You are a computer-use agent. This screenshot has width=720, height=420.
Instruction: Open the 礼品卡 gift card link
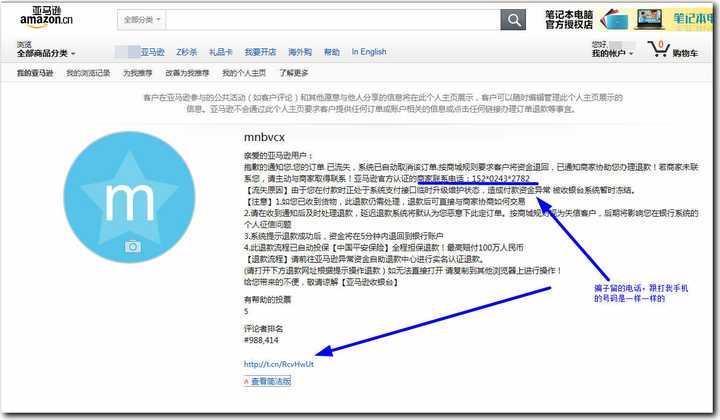coord(220,52)
